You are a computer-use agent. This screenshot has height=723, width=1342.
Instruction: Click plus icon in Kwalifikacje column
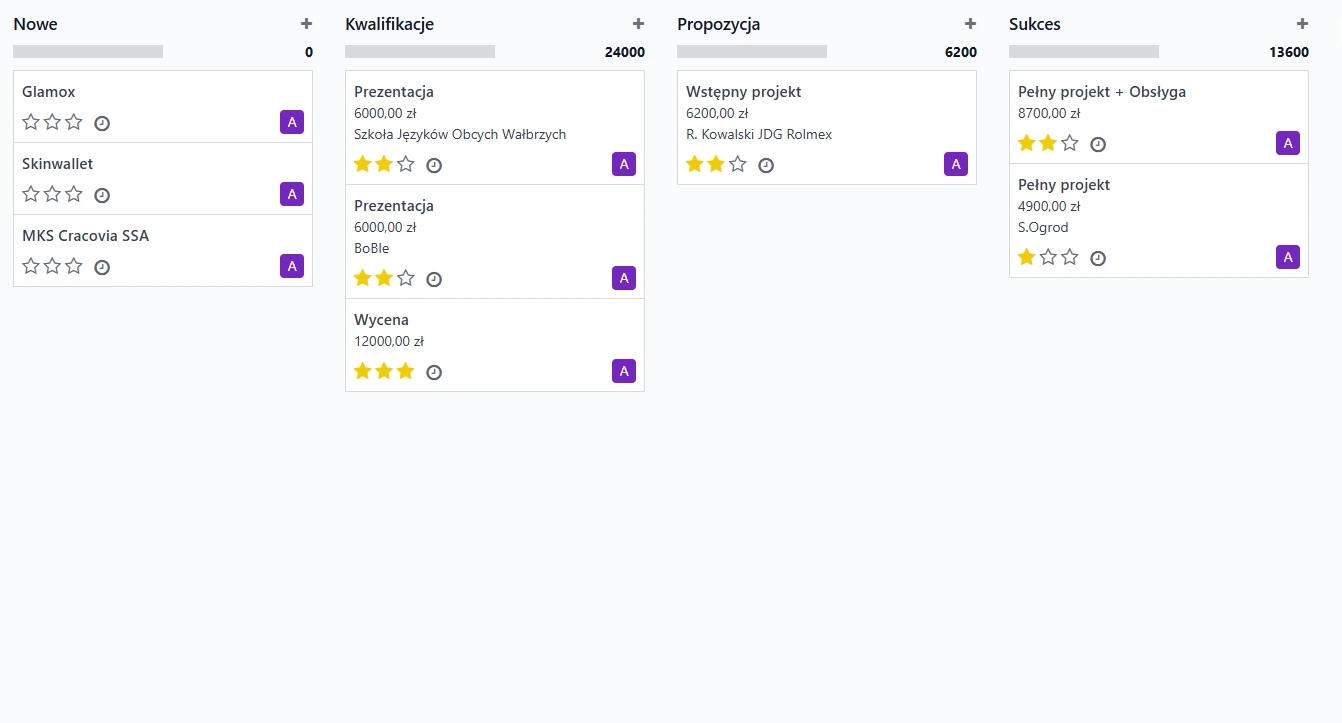638,24
